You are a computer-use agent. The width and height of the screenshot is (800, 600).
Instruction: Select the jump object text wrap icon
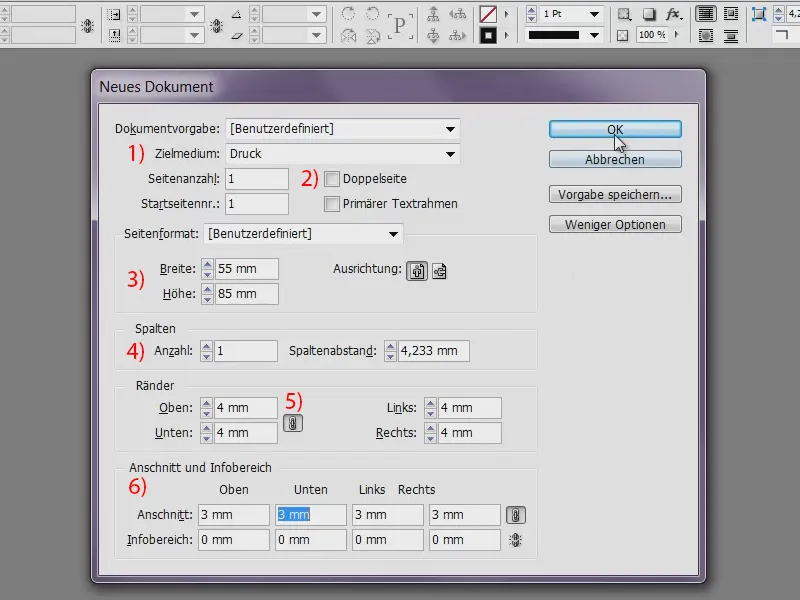(x=731, y=36)
